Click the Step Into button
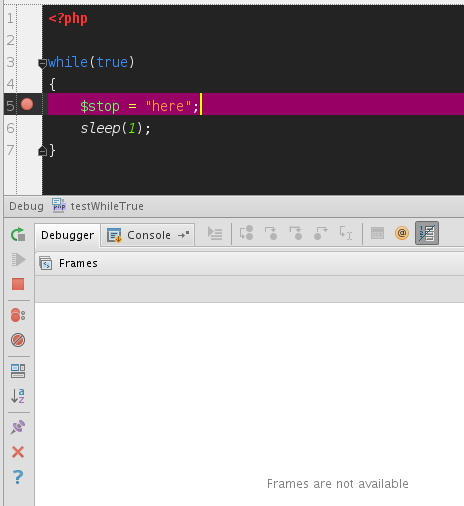This screenshot has height=506, width=464. coord(271,233)
